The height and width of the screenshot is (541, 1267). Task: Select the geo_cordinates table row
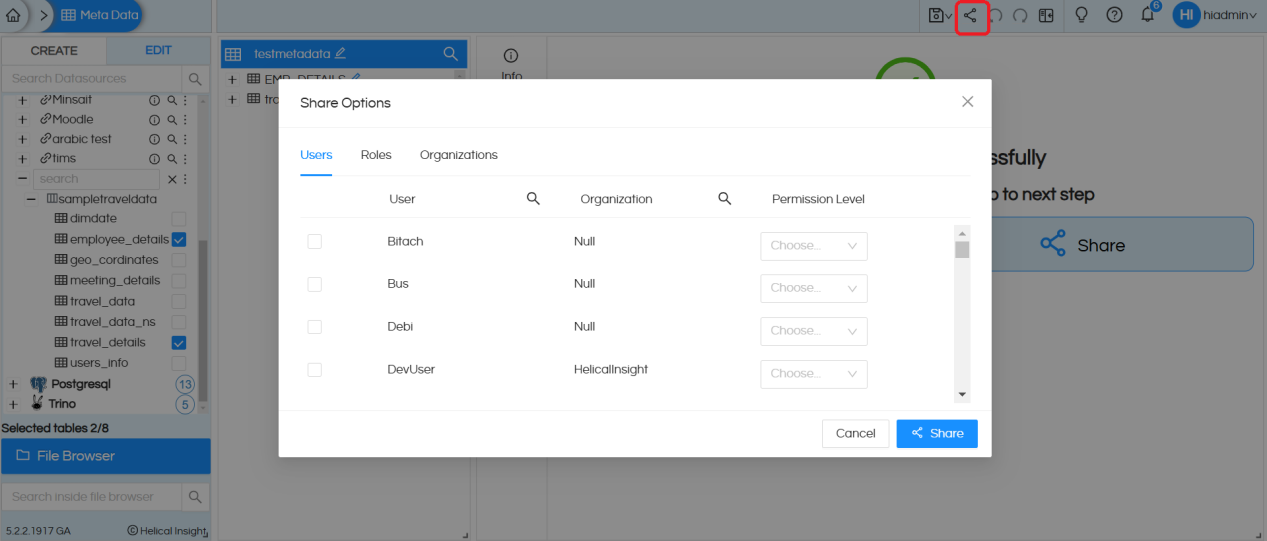[114, 260]
